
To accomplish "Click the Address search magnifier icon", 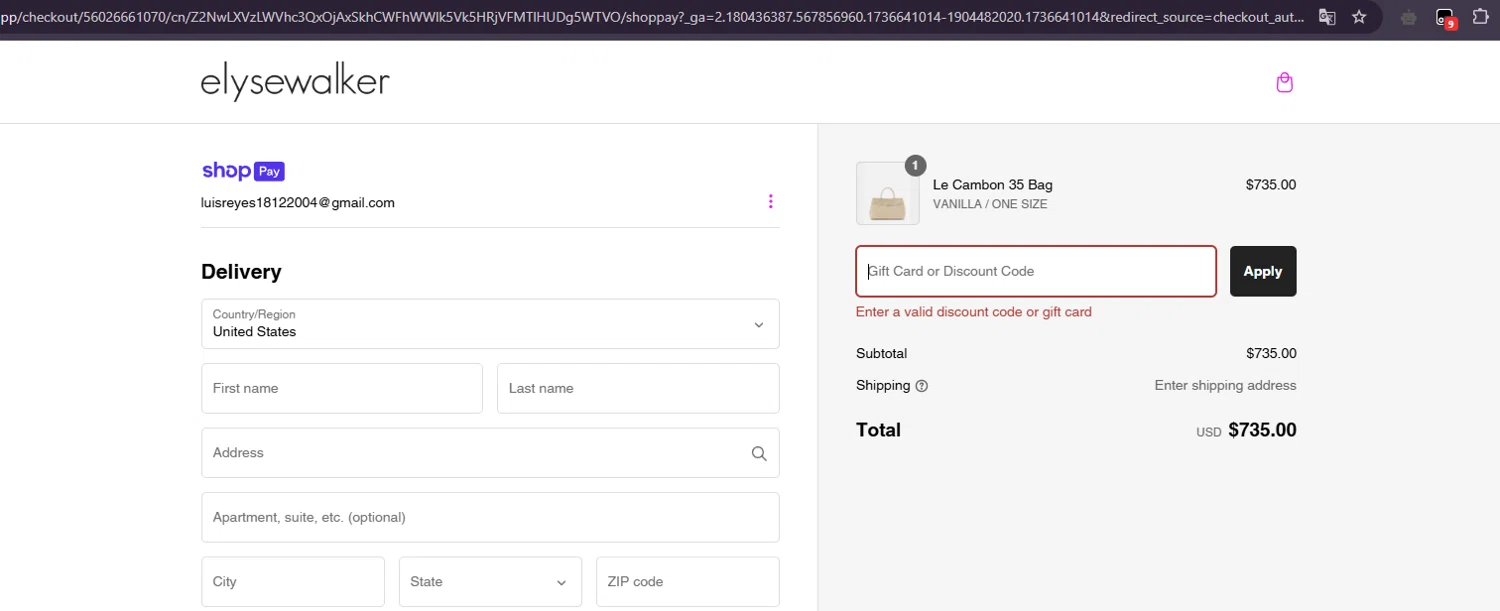I will coord(759,453).
